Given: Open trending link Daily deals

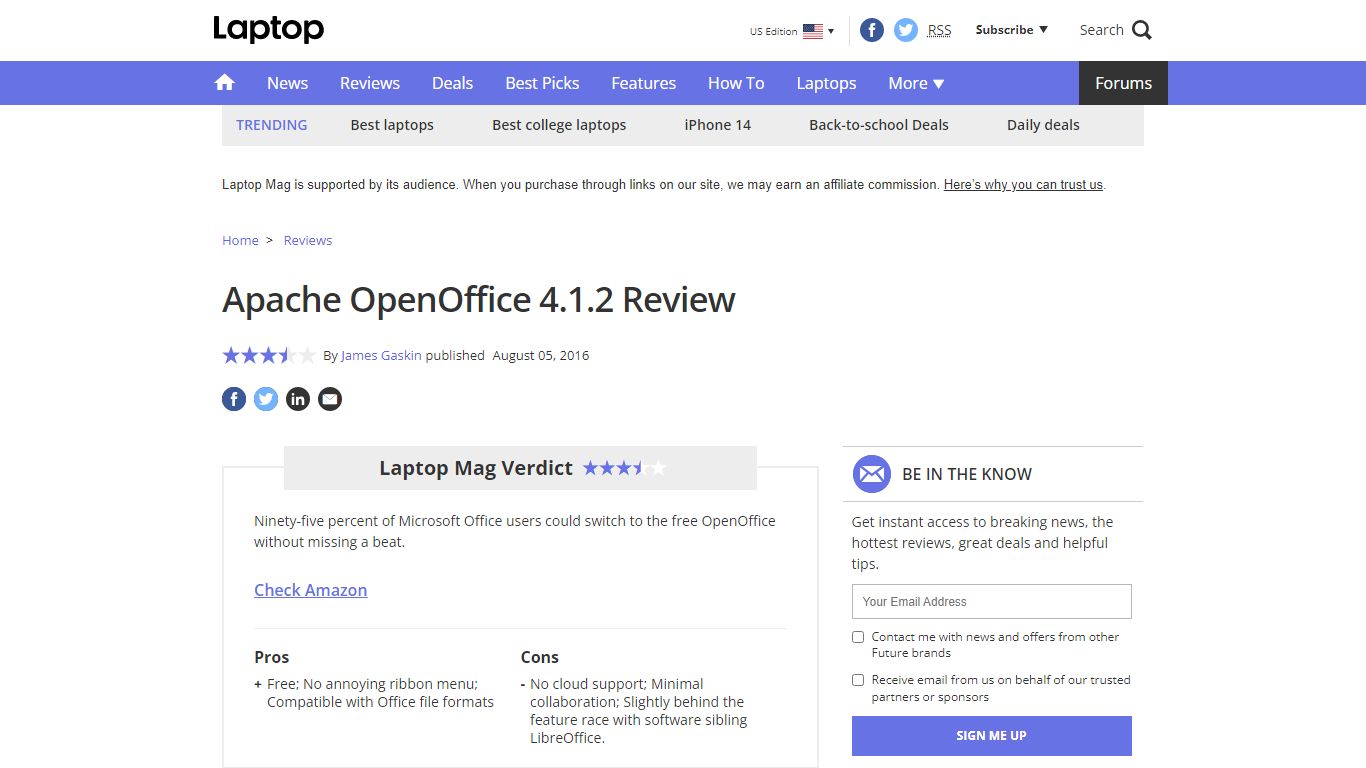Looking at the screenshot, I should (1043, 125).
